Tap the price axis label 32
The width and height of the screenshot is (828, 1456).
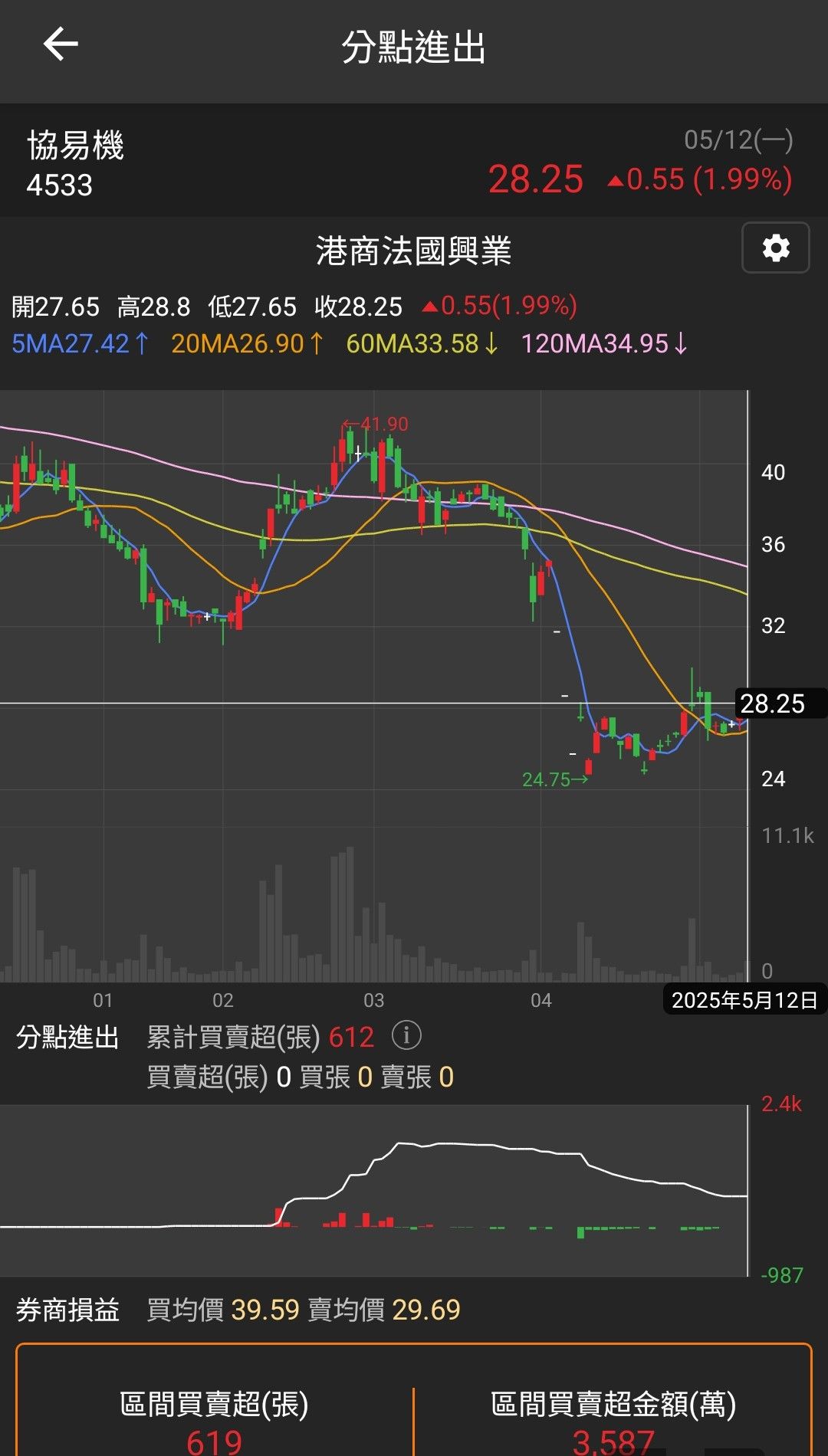[773, 625]
